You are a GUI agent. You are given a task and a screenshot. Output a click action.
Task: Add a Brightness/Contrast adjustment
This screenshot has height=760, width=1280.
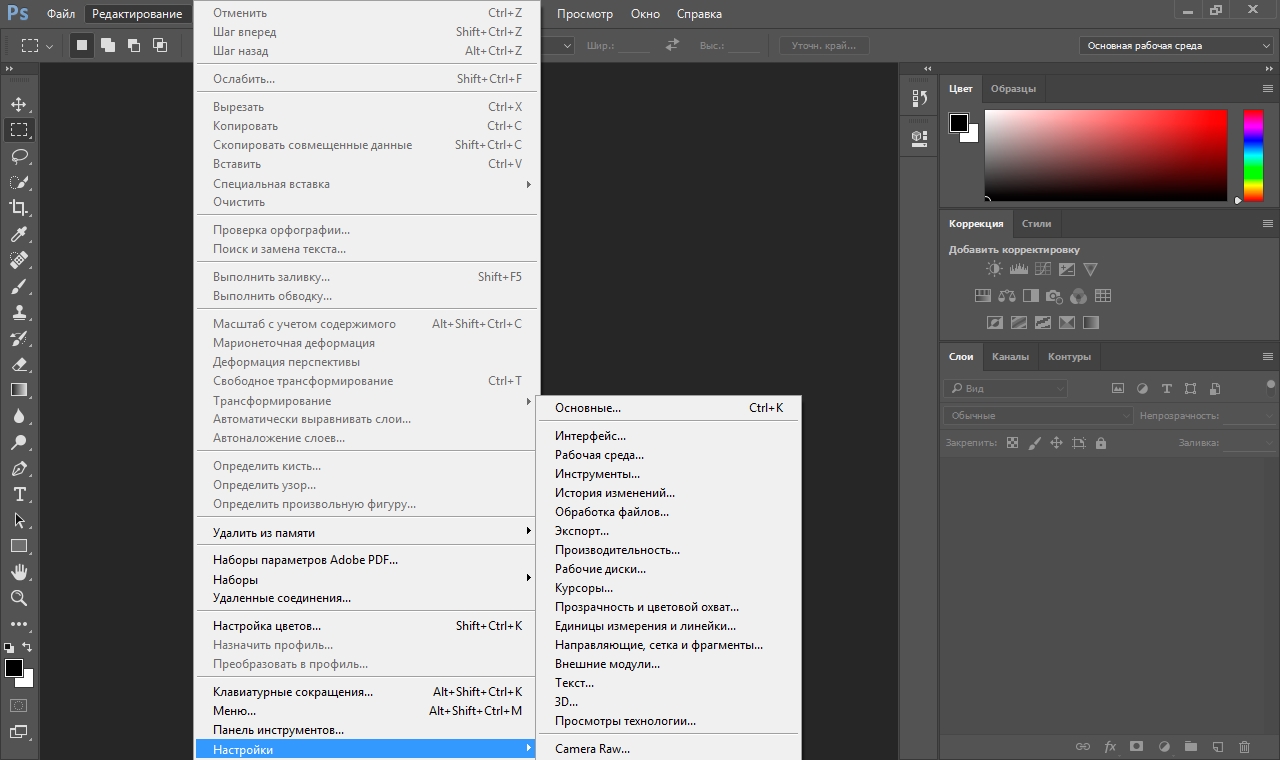(994, 269)
